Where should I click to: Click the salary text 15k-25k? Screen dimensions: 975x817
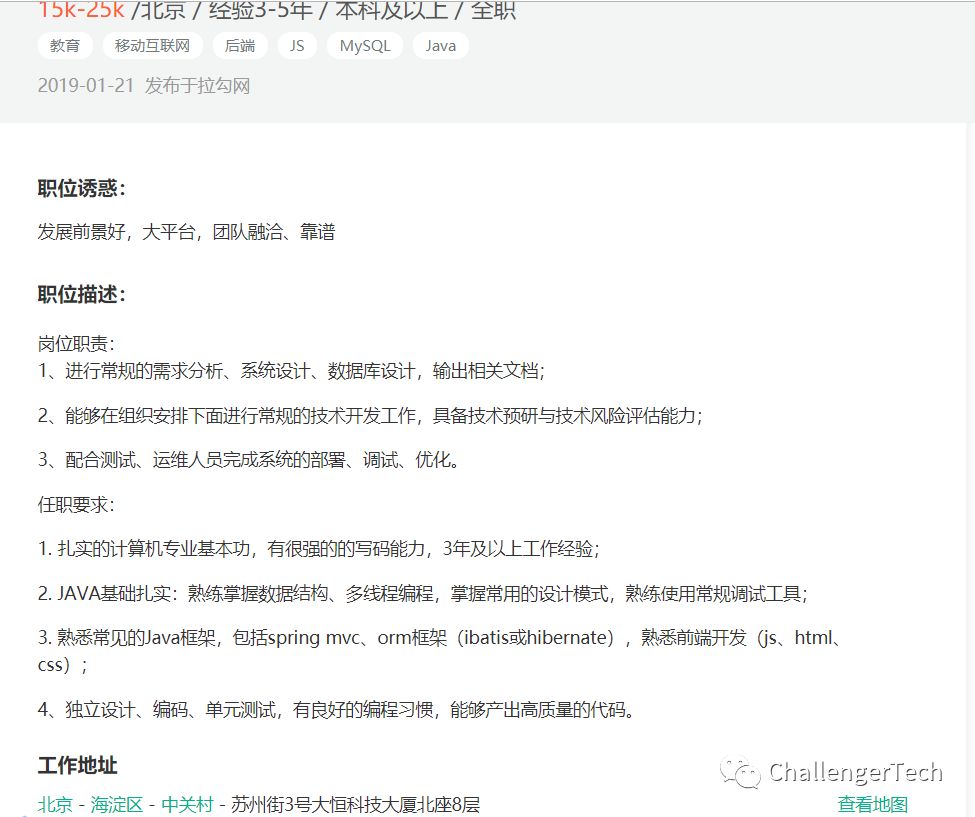tap(81, 9)
